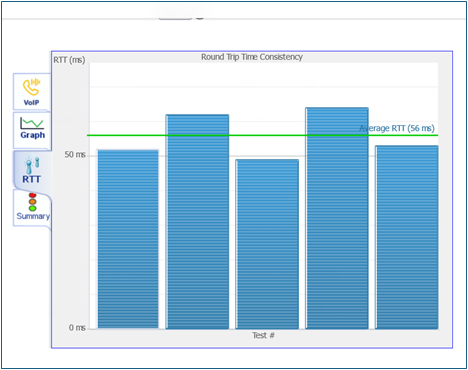Switch to the VoIP tab label

click(x=31, y=103)
